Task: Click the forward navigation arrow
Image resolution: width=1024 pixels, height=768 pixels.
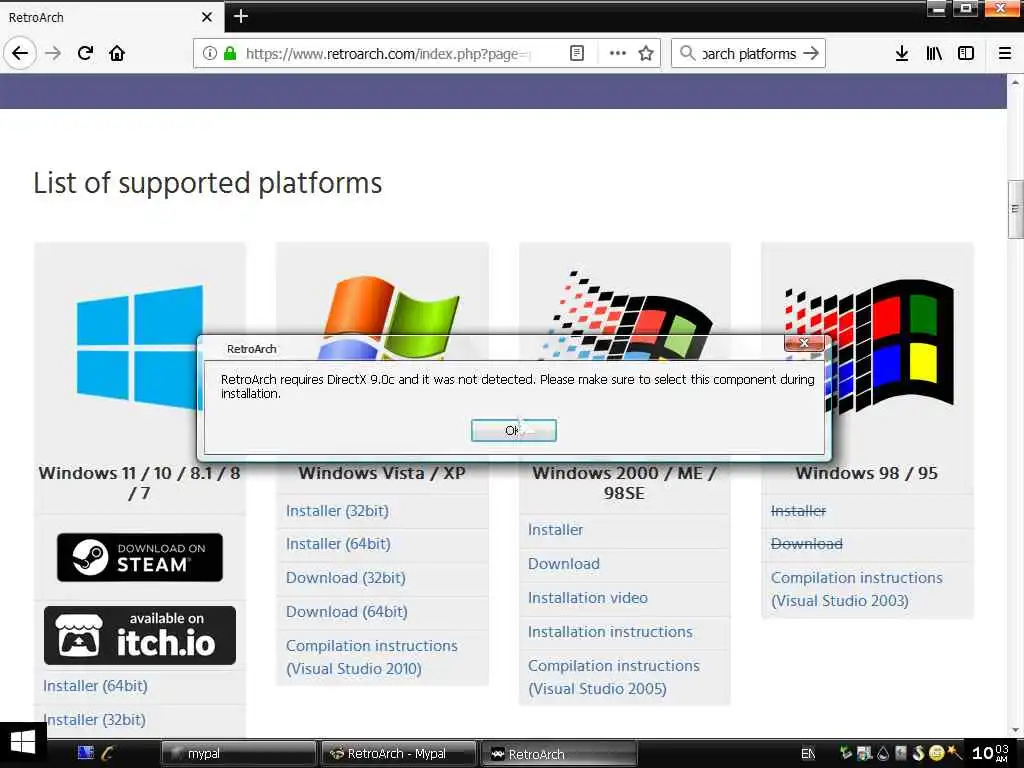Action: point(53,53)
